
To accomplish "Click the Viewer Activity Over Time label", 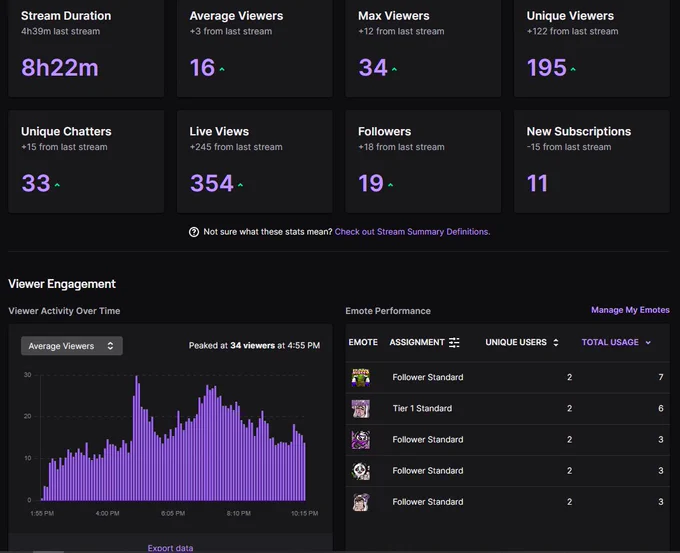I will [x=64, y=311].
